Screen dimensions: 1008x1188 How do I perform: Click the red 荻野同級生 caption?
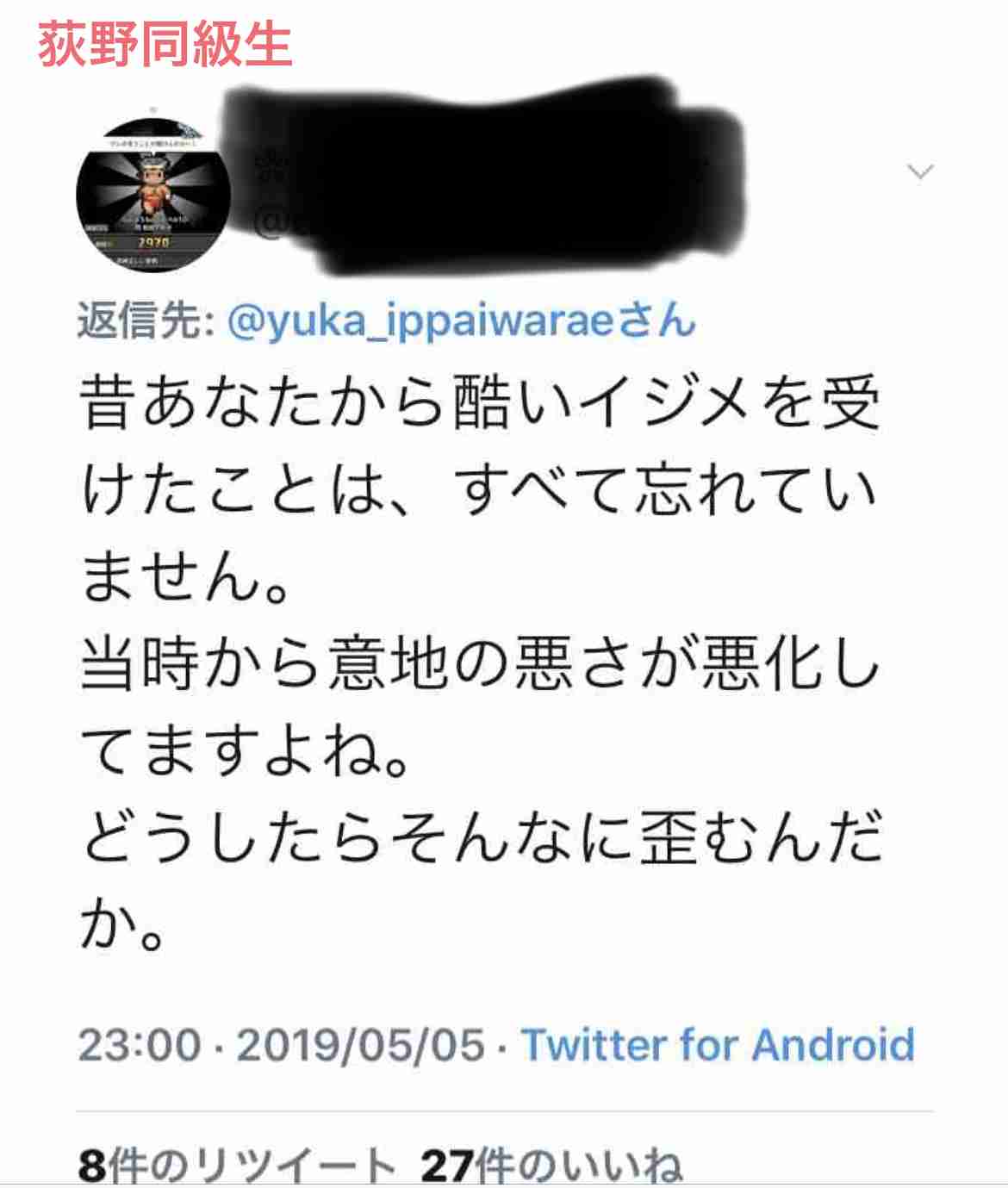(x=165, y=45)
